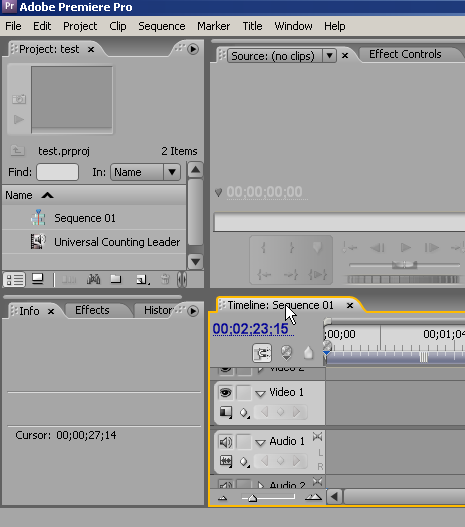Click the Find input field
Screen dimensions: 465x527
(57, 172)
